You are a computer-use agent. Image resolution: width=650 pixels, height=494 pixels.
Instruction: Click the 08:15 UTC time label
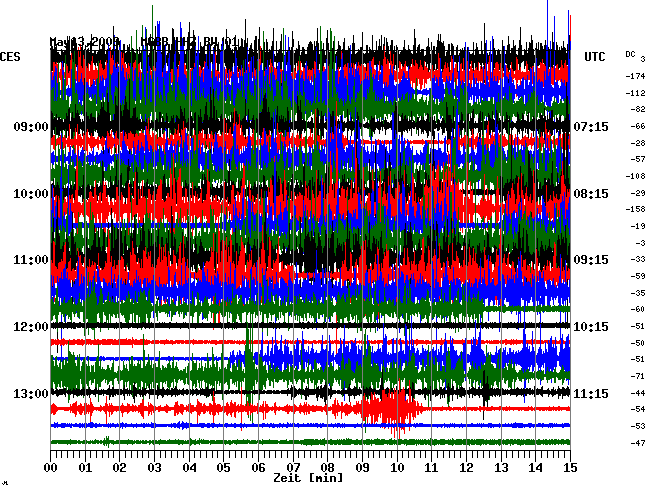pos(591,194)
